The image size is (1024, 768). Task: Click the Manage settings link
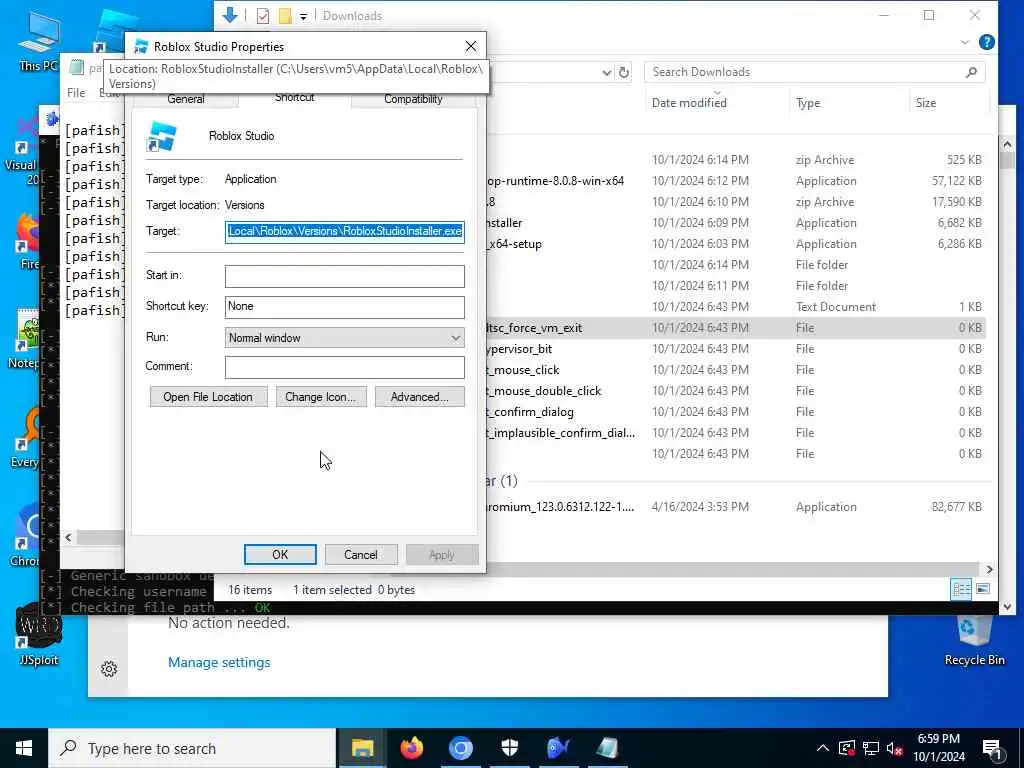[x=219, y=662]
